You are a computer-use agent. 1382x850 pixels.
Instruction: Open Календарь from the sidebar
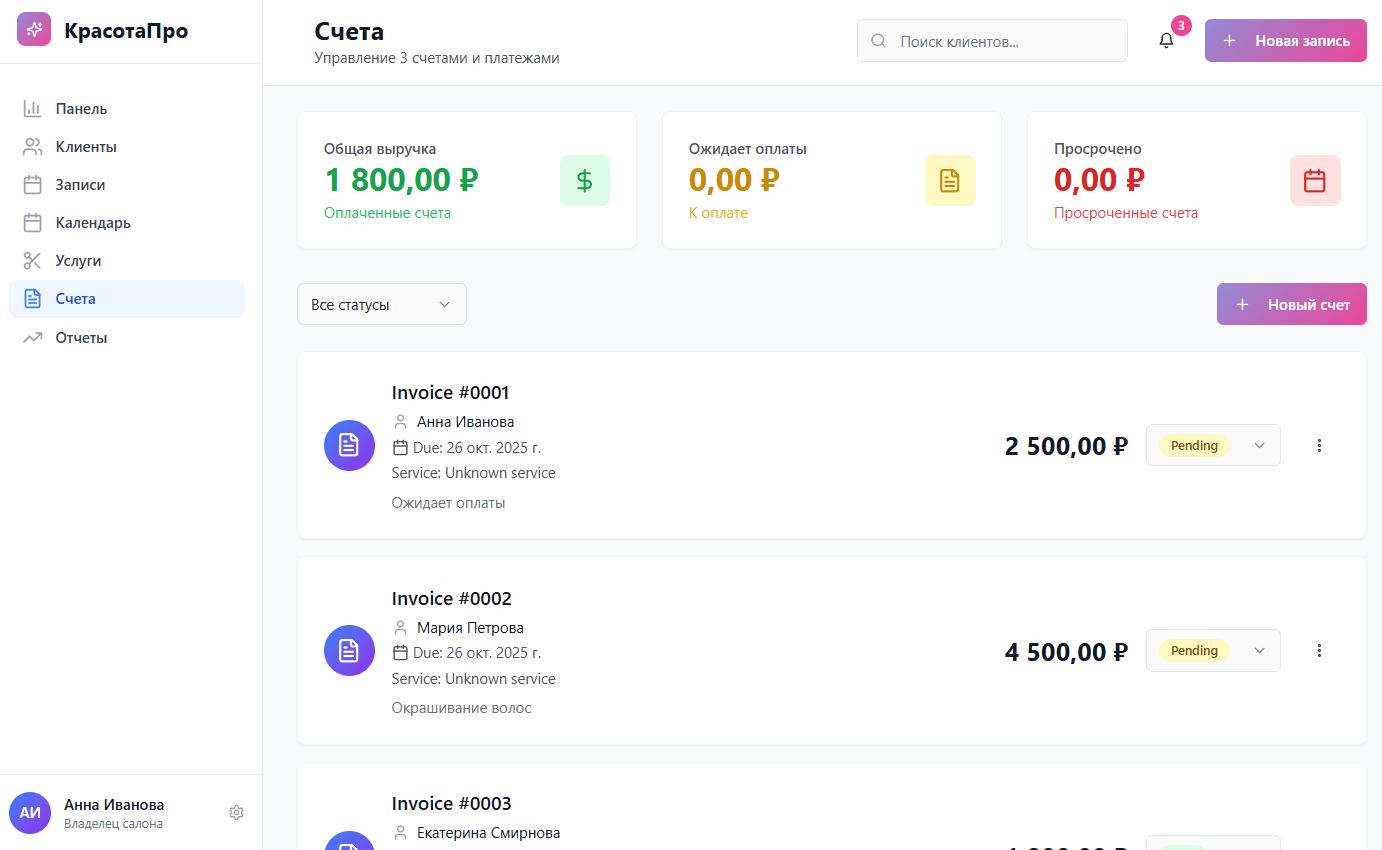click(93, 223)
